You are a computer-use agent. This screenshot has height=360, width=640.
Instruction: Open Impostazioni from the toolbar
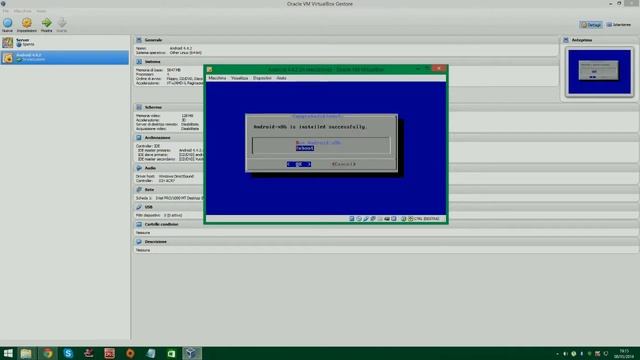click(27, 25)
